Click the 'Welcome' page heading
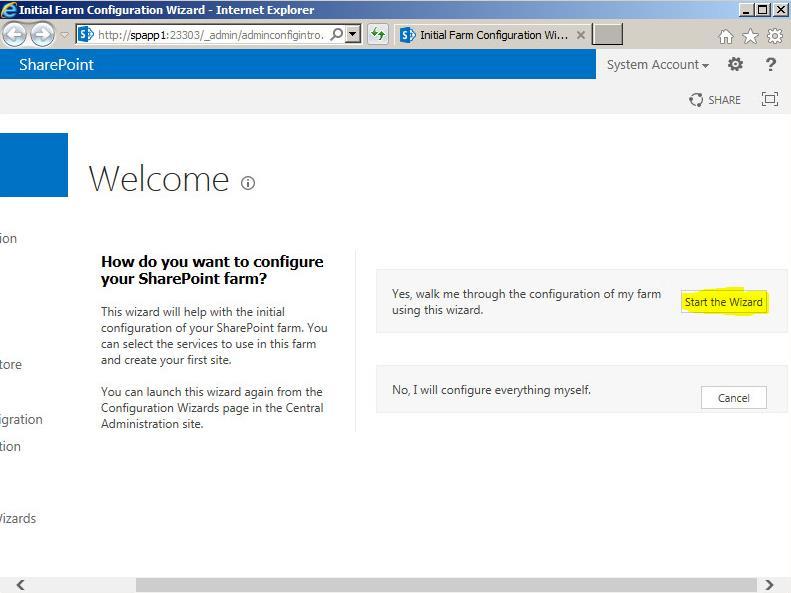The height and width of the screenshot is (593, 791). [x=159, y=179]
